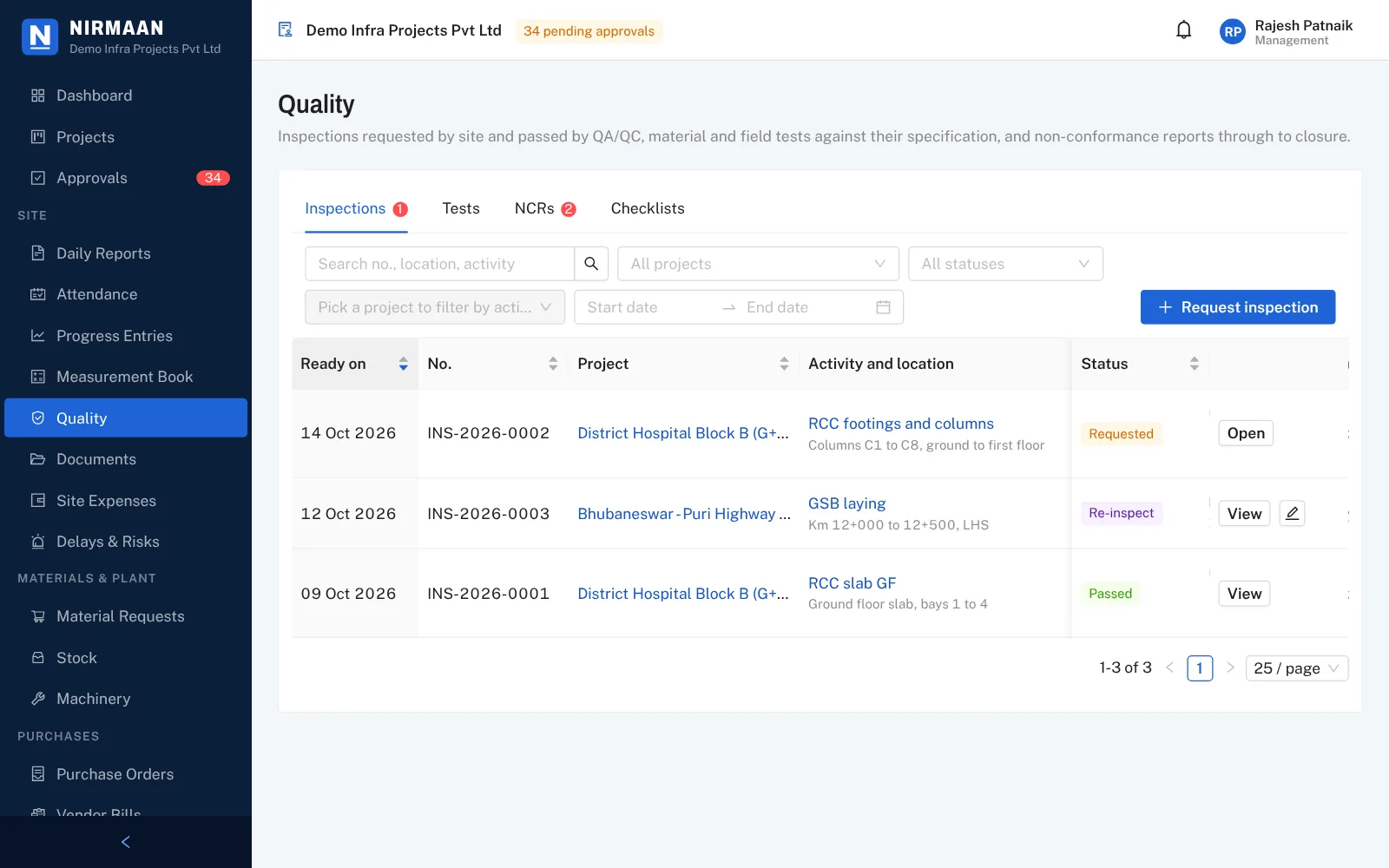The height and width of the screenshot is (868, 1389).
Task: Open Site Expenses page
Action: (126, 501)
